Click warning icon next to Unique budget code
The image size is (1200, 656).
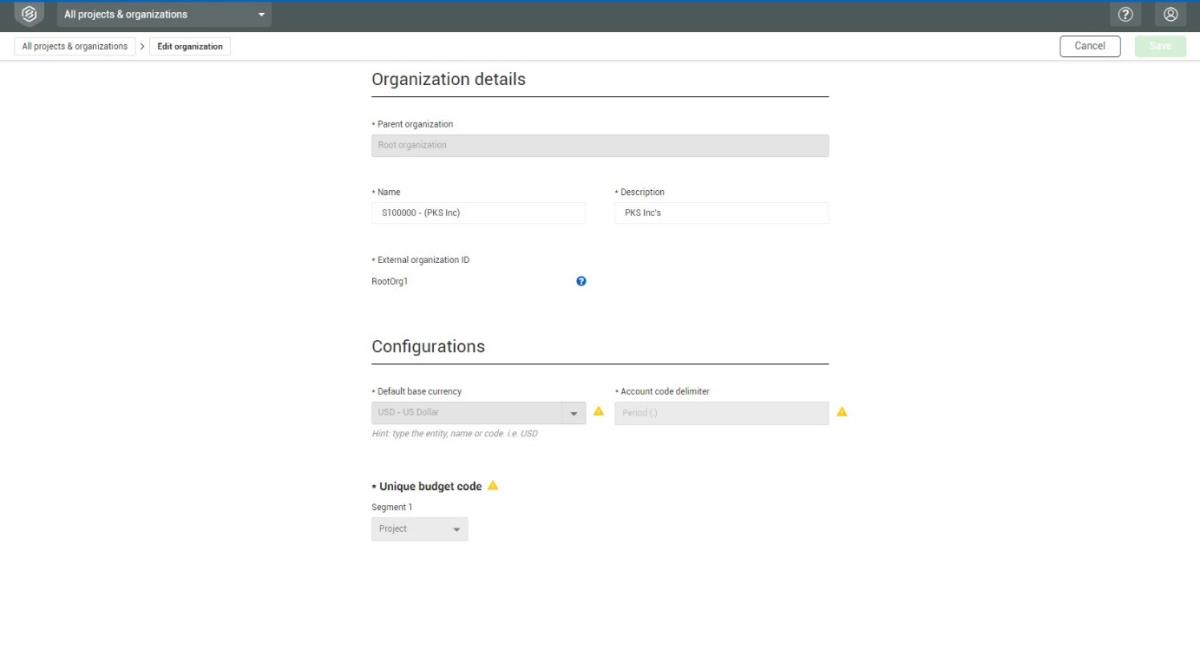[493, 486]
